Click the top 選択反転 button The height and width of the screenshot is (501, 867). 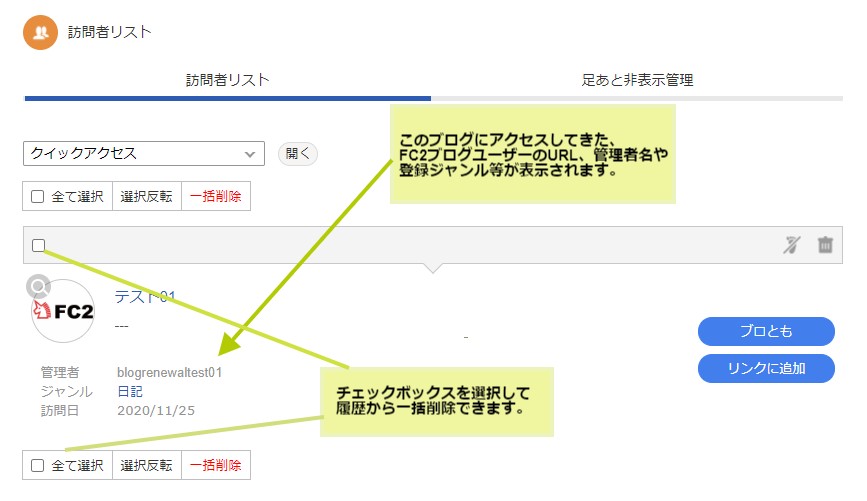coord(146,197)
